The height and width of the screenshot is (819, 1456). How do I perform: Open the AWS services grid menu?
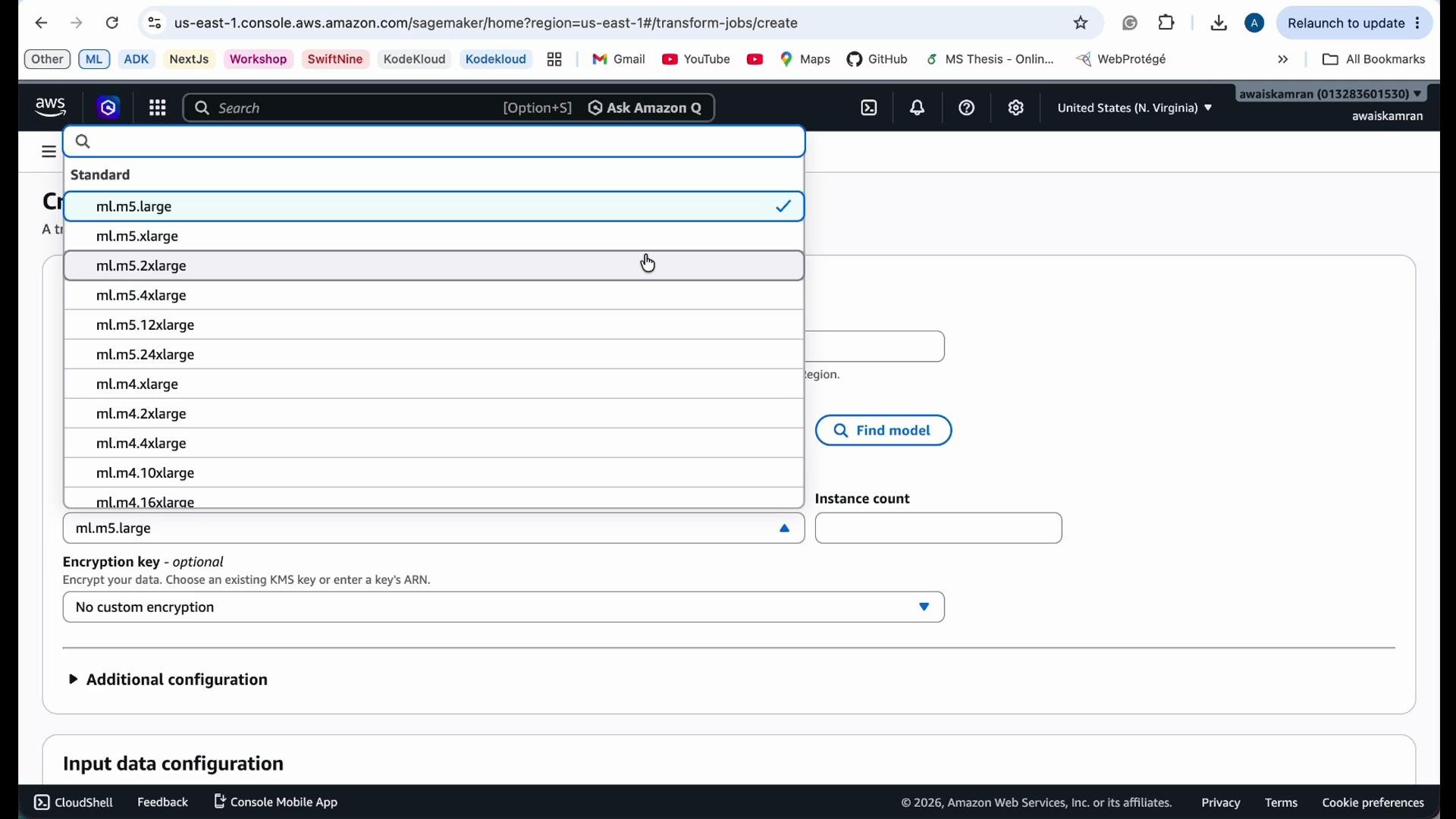click(x=158, y=108)
